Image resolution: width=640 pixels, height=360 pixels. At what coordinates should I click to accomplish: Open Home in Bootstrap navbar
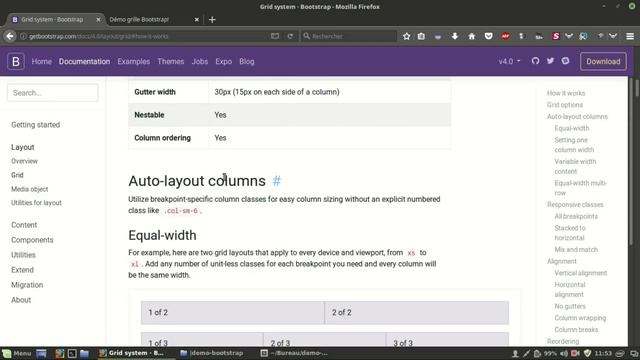click(x=42, y=61)
